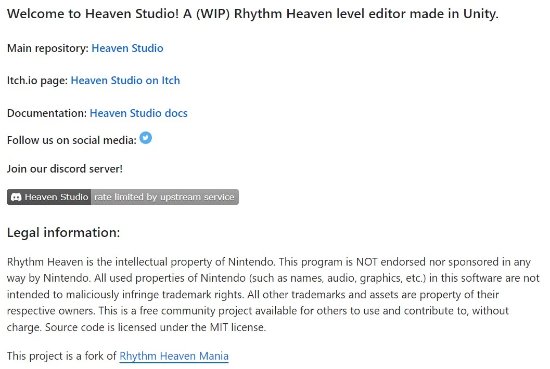Click the Discord logo in the badge
The height and width of the screenshot is (369, 550).
pyautogui.click(x=16, y=197)
